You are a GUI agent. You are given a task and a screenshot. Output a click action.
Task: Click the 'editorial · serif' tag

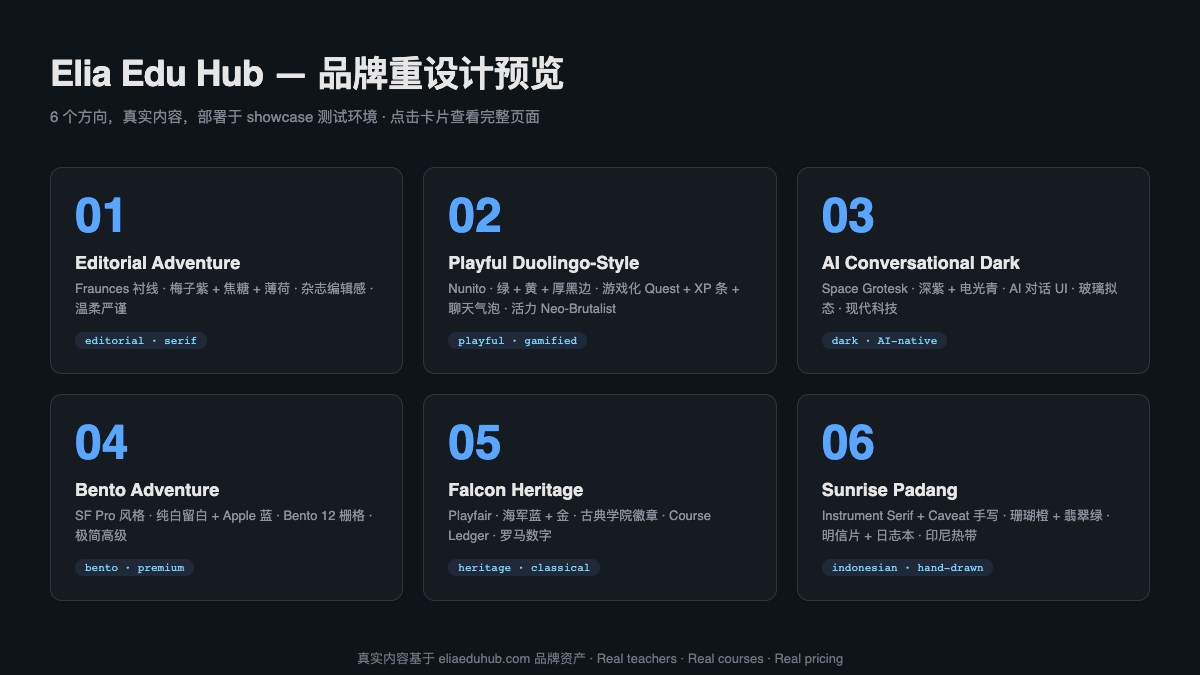click(x=141, y=341)
